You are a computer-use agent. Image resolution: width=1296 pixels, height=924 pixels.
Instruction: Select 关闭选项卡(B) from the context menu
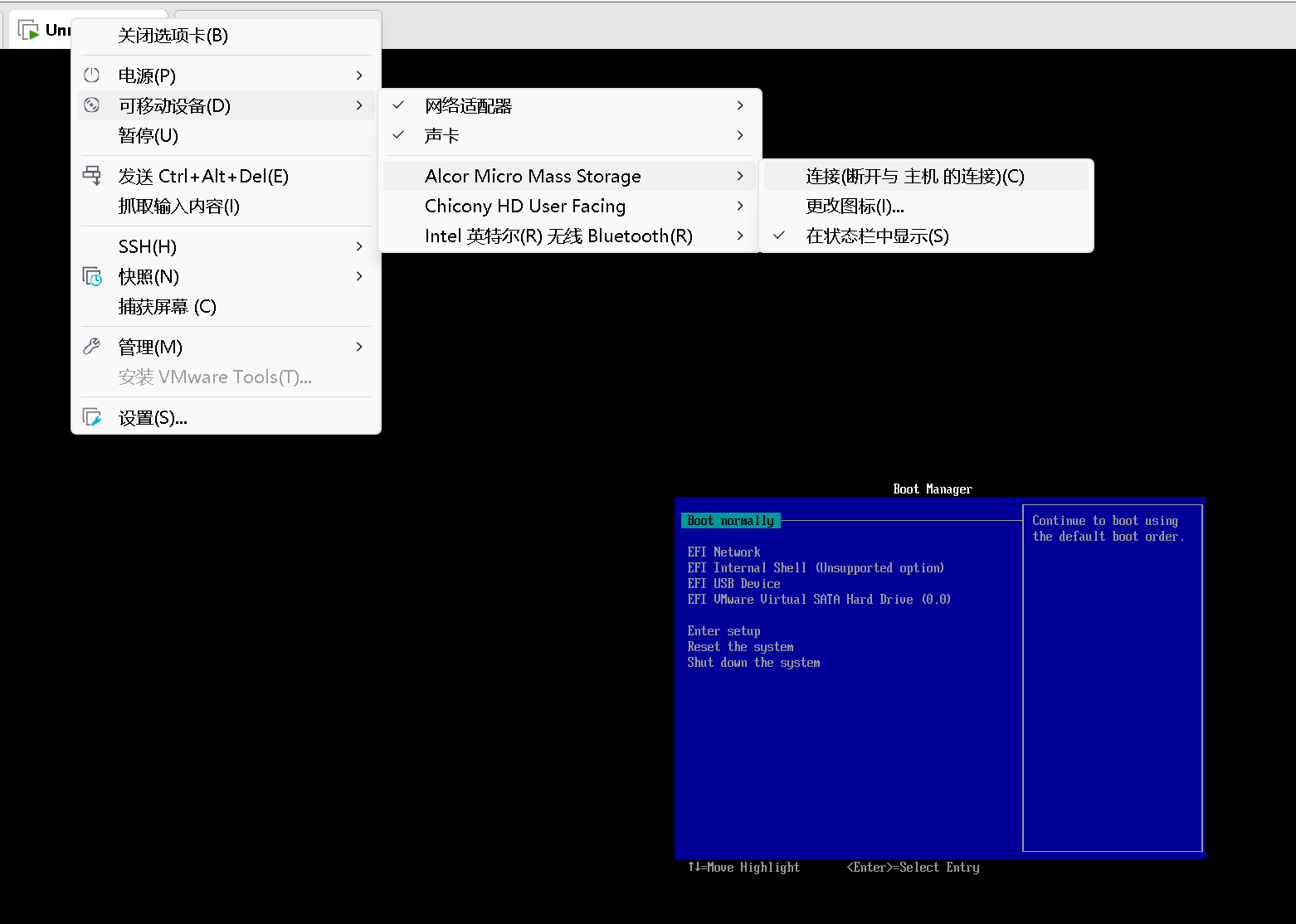click(173, 36)
